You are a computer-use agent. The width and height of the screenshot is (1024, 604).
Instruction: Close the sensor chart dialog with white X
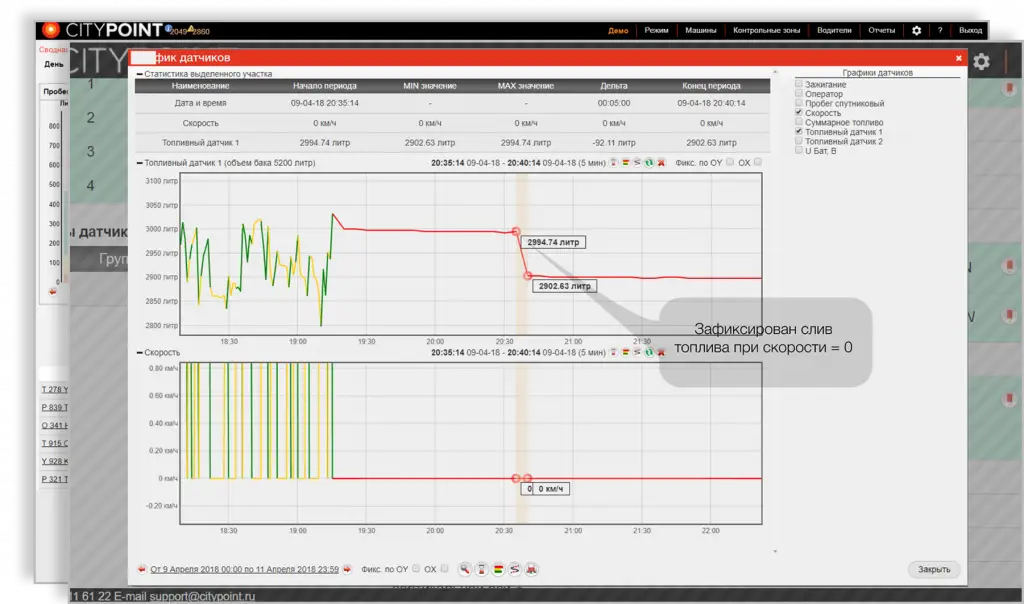pos(958,58)
